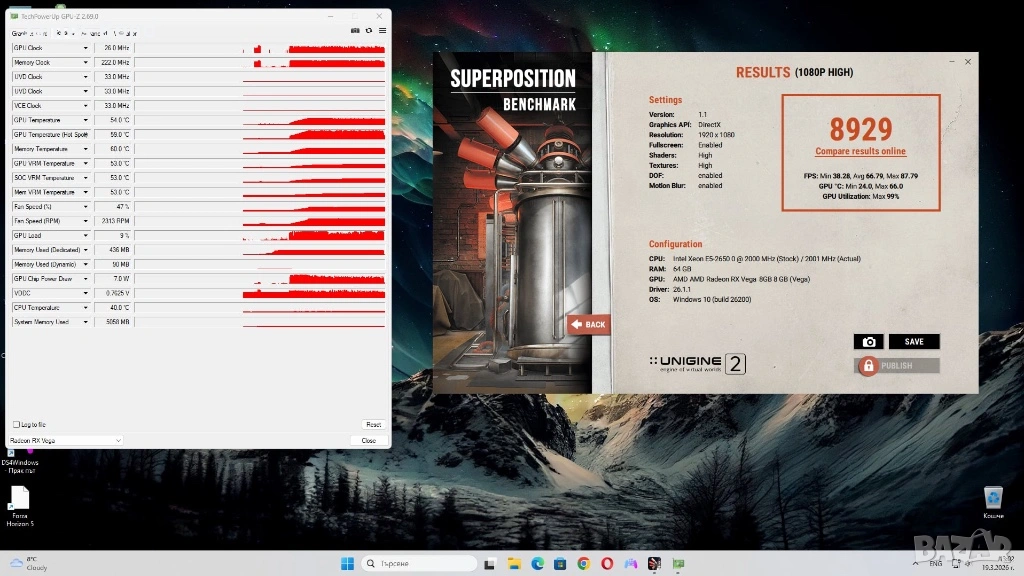Expand GPU Temperature sensor dropdown
Screen dimensions: 1024x576
(x=85, y=120)
